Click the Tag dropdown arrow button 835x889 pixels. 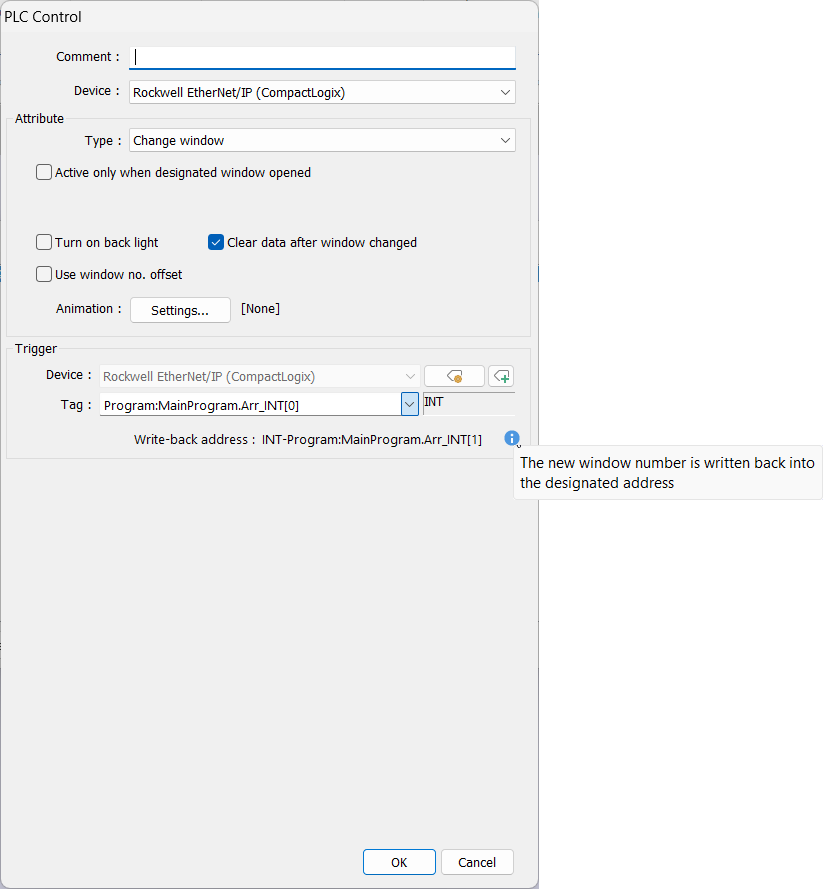[409, 405]
